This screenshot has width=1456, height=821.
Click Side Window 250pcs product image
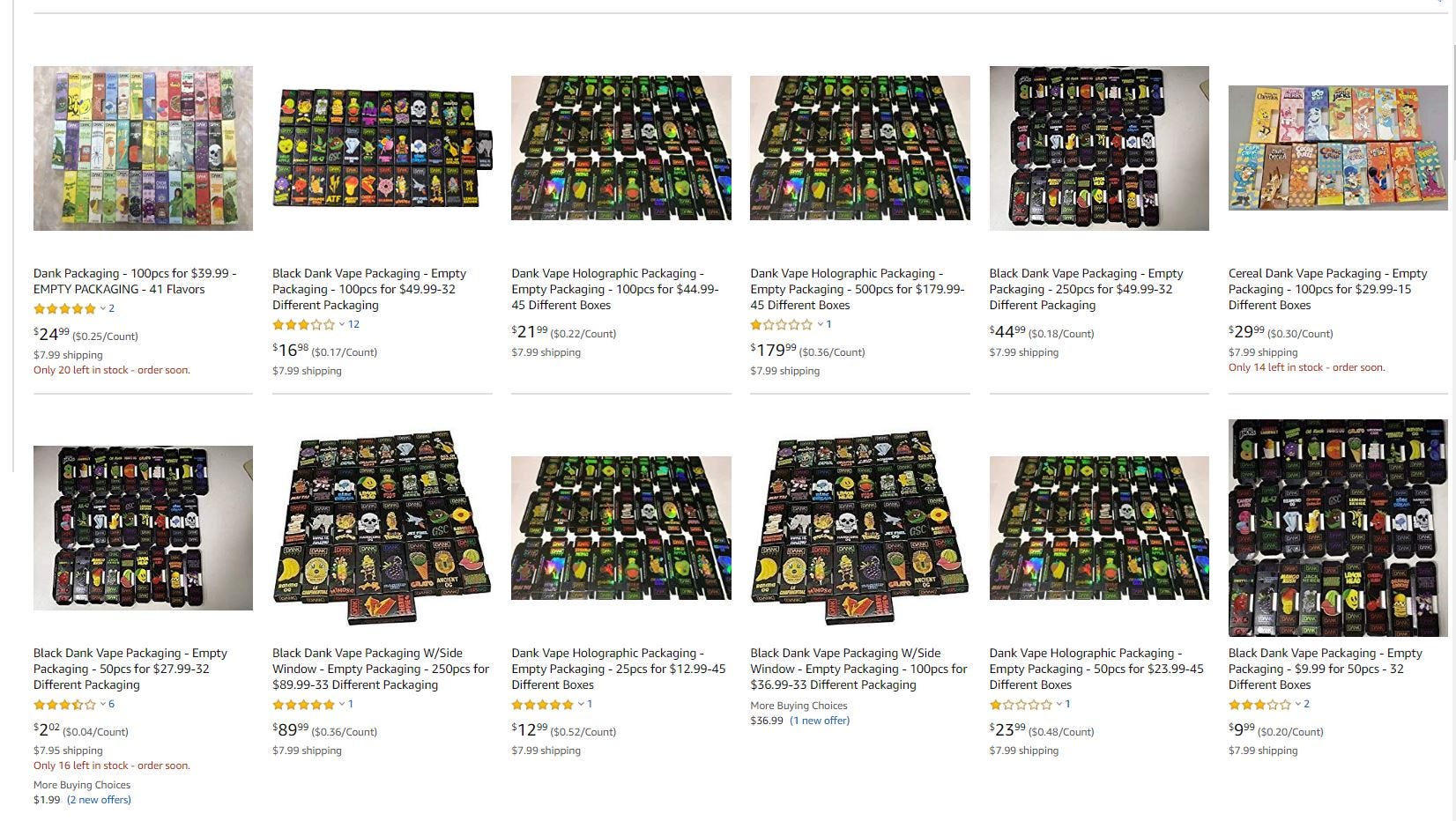382,528
